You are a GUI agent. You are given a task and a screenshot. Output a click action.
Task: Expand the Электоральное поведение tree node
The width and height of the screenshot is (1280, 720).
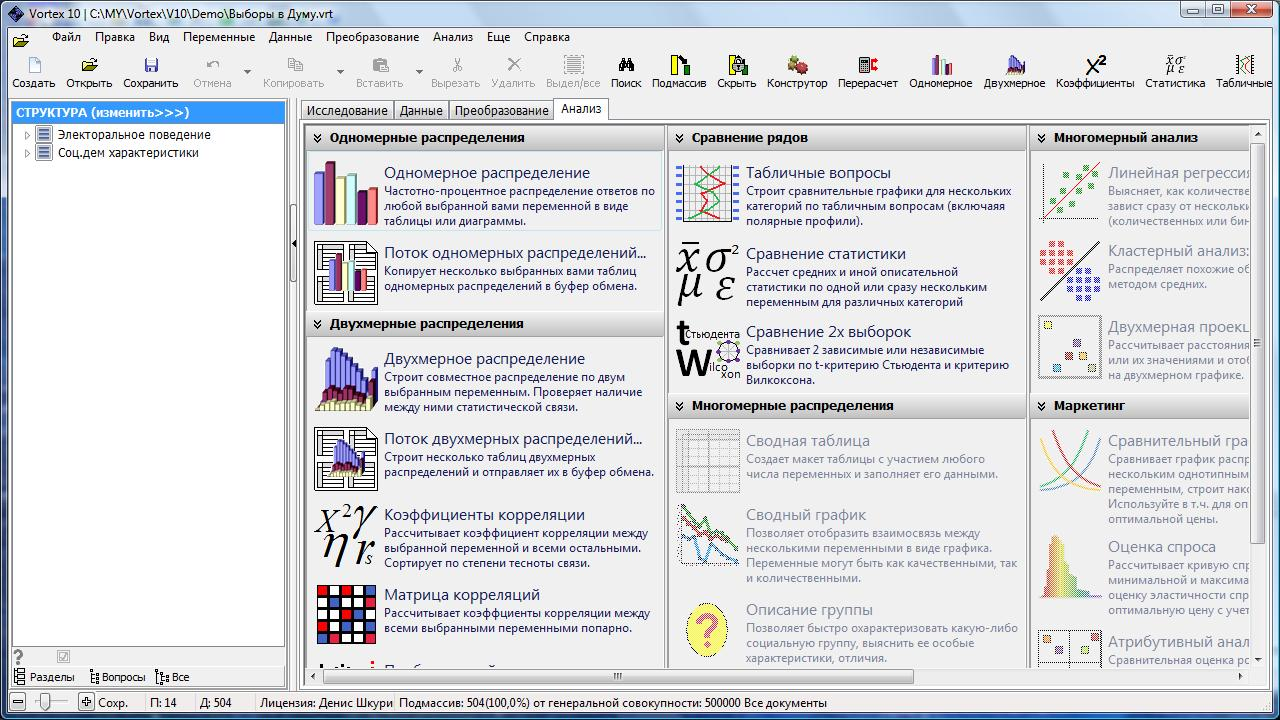tap(27, 135)
